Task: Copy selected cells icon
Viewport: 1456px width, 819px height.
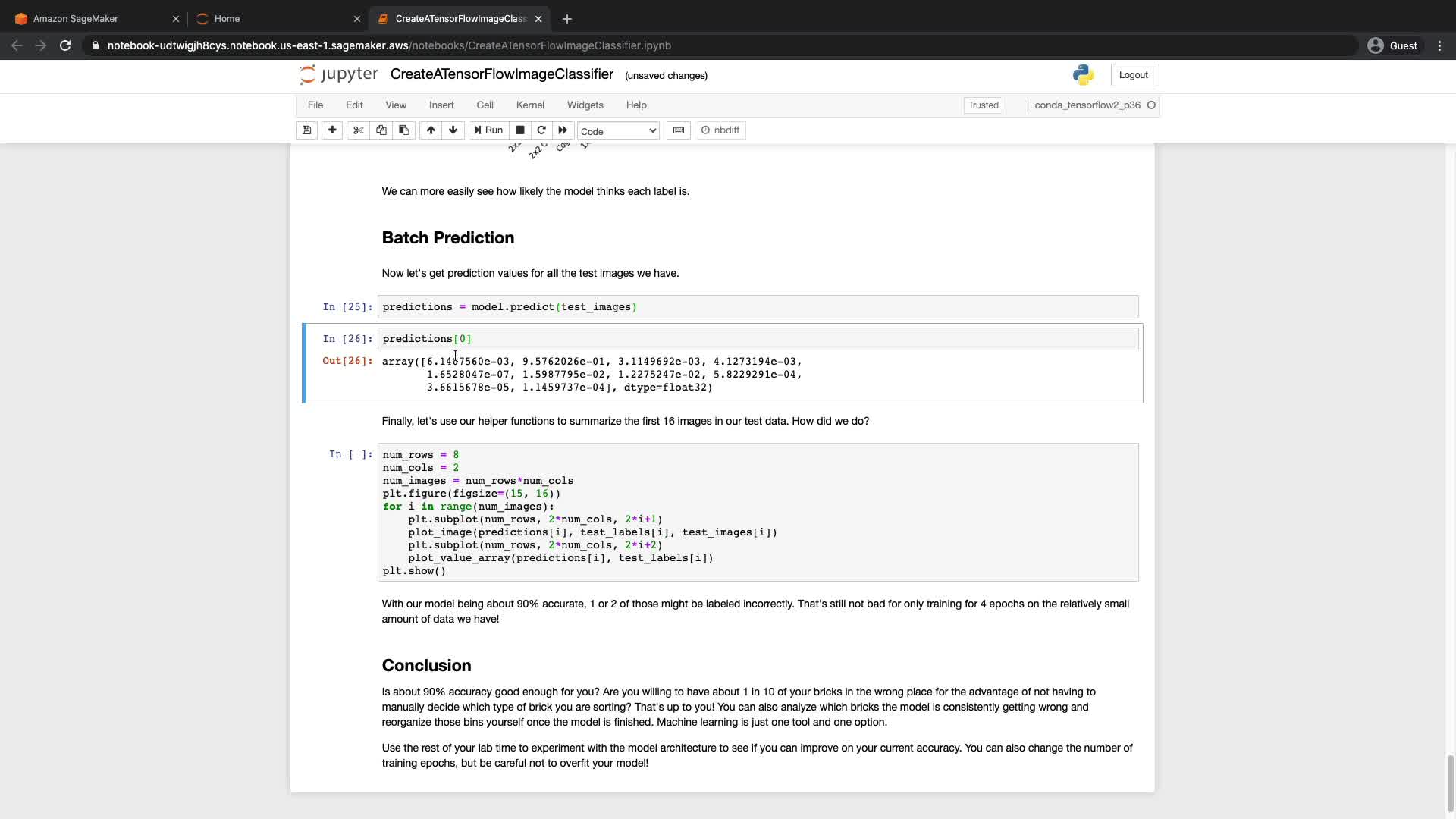Action: click(381, 130)
